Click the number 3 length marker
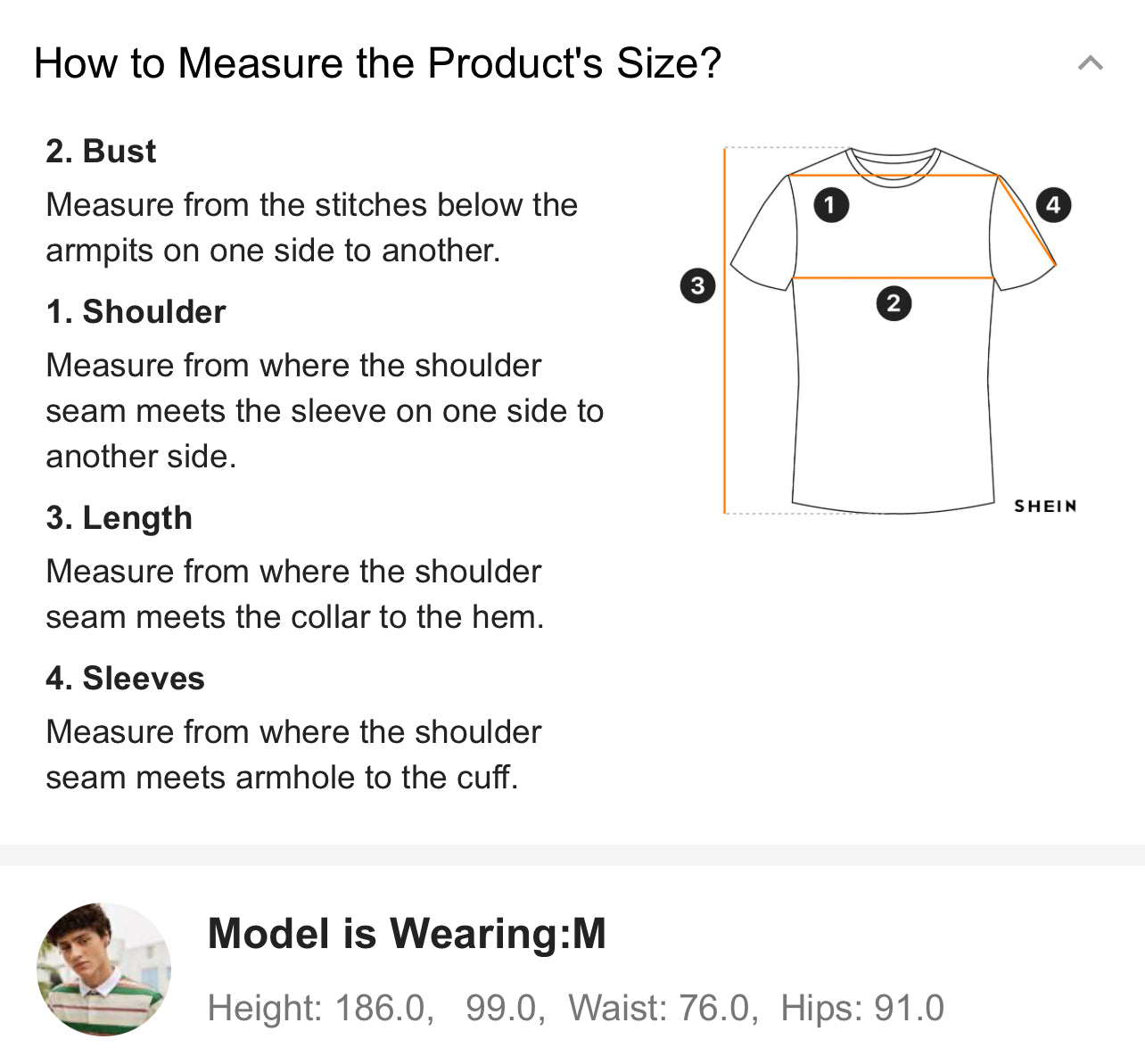This screenshot has width=1145, height=1064. (x=697, y=285)
